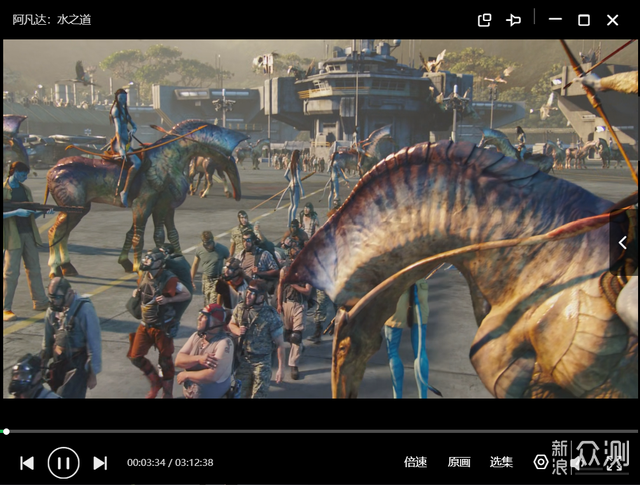Click the 00:03:34 / 03:12:38 time display
The height and width of the screenshot is (485, 640).
(170, 463)
